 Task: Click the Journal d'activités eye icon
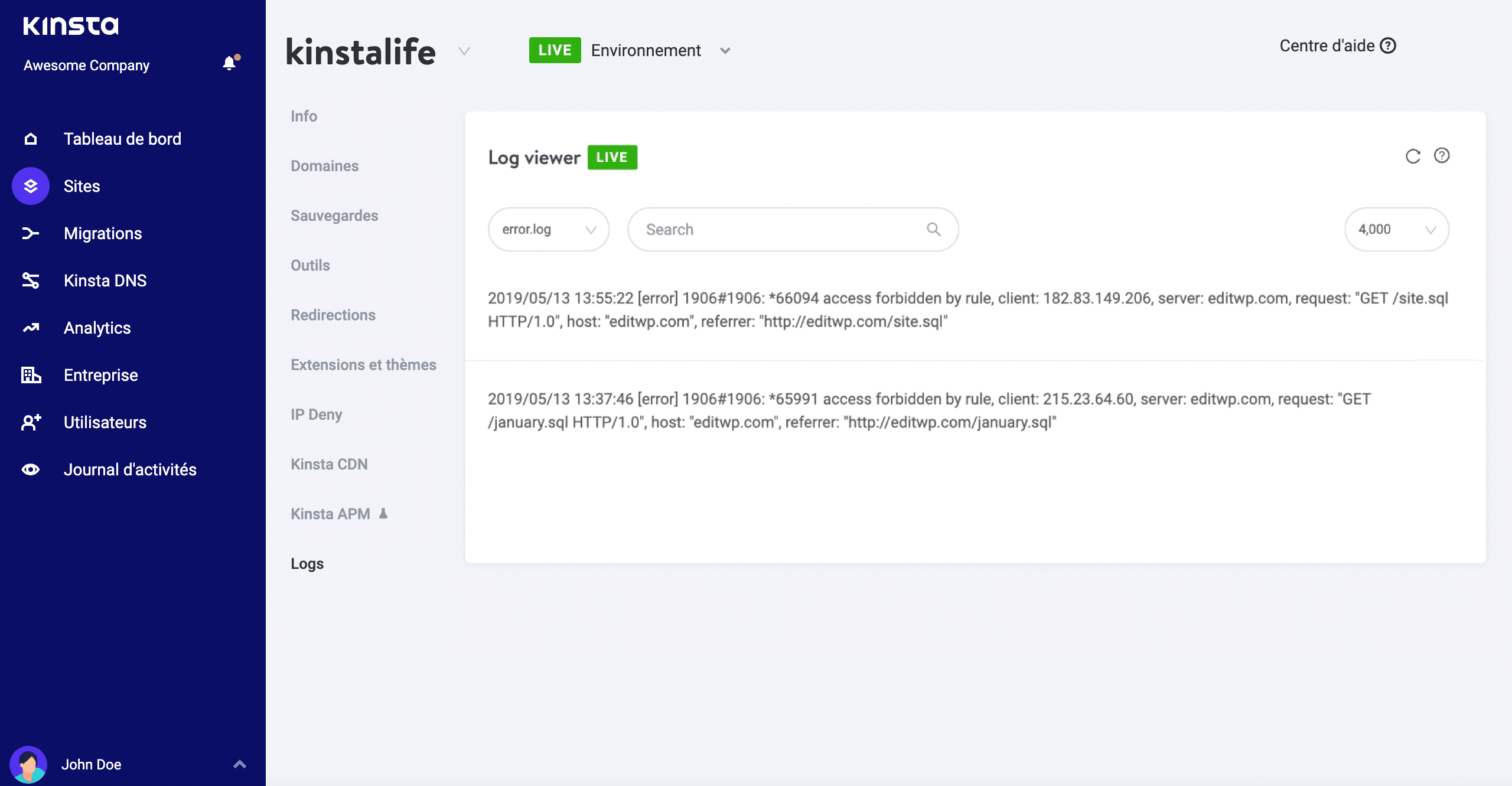pyautogui.click(x=31, y=469)
